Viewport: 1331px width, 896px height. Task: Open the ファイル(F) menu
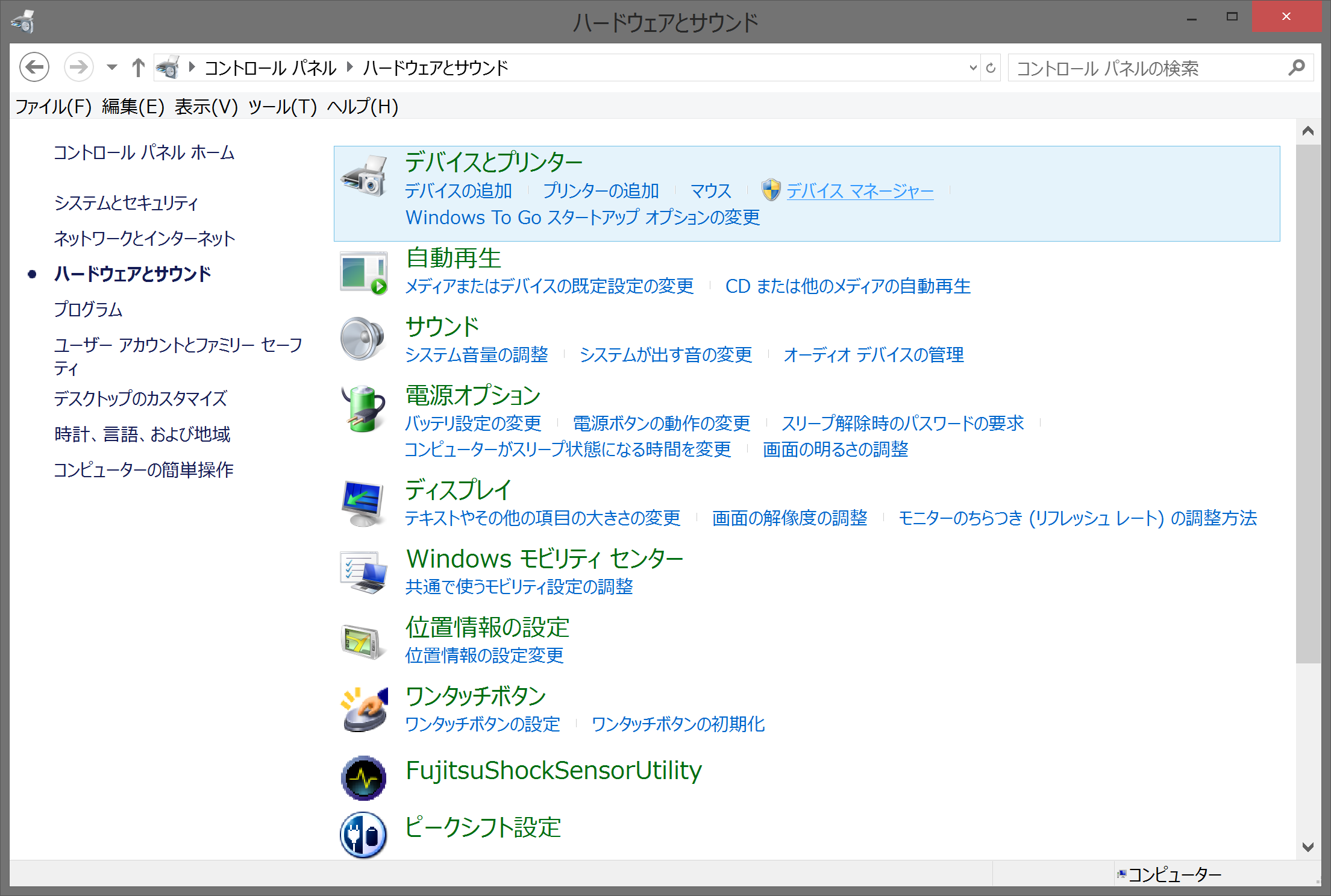point(54,107)
